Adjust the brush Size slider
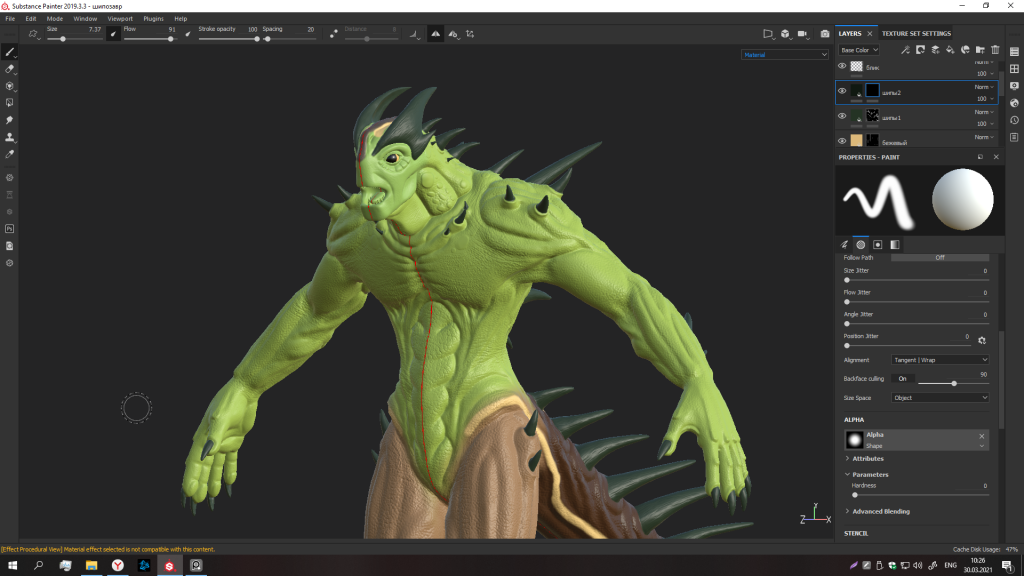This screenshot has width=1024, height=576. 74,39
